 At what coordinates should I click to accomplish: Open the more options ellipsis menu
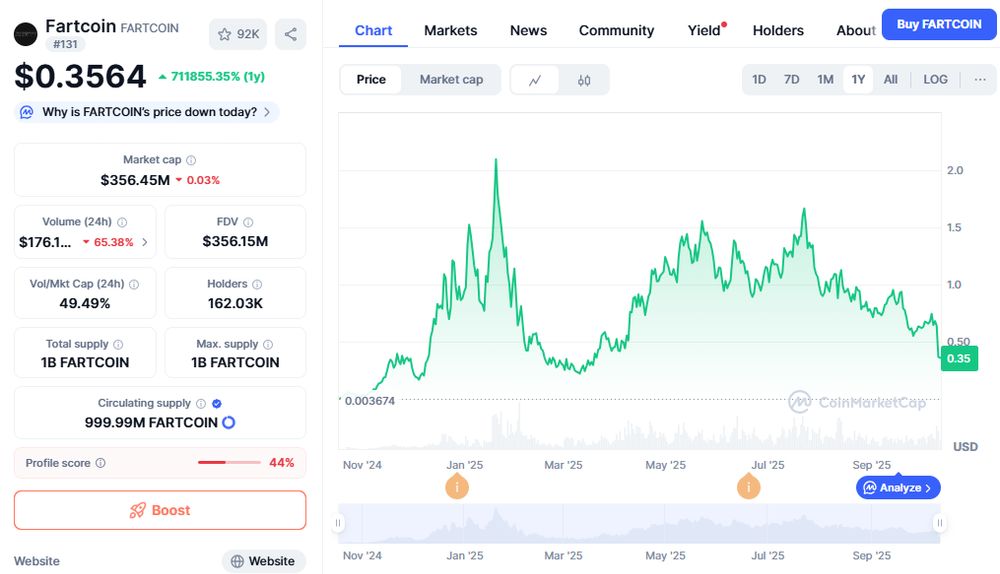979,80
